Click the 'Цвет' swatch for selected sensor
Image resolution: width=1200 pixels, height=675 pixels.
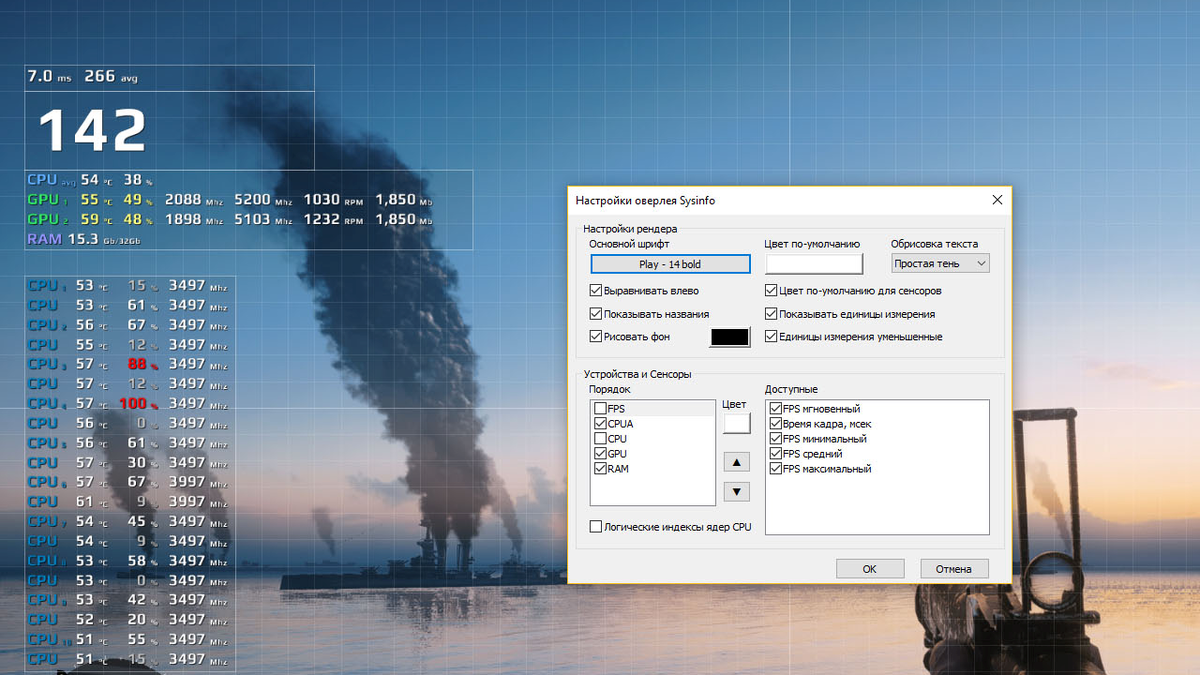(736, 423)
